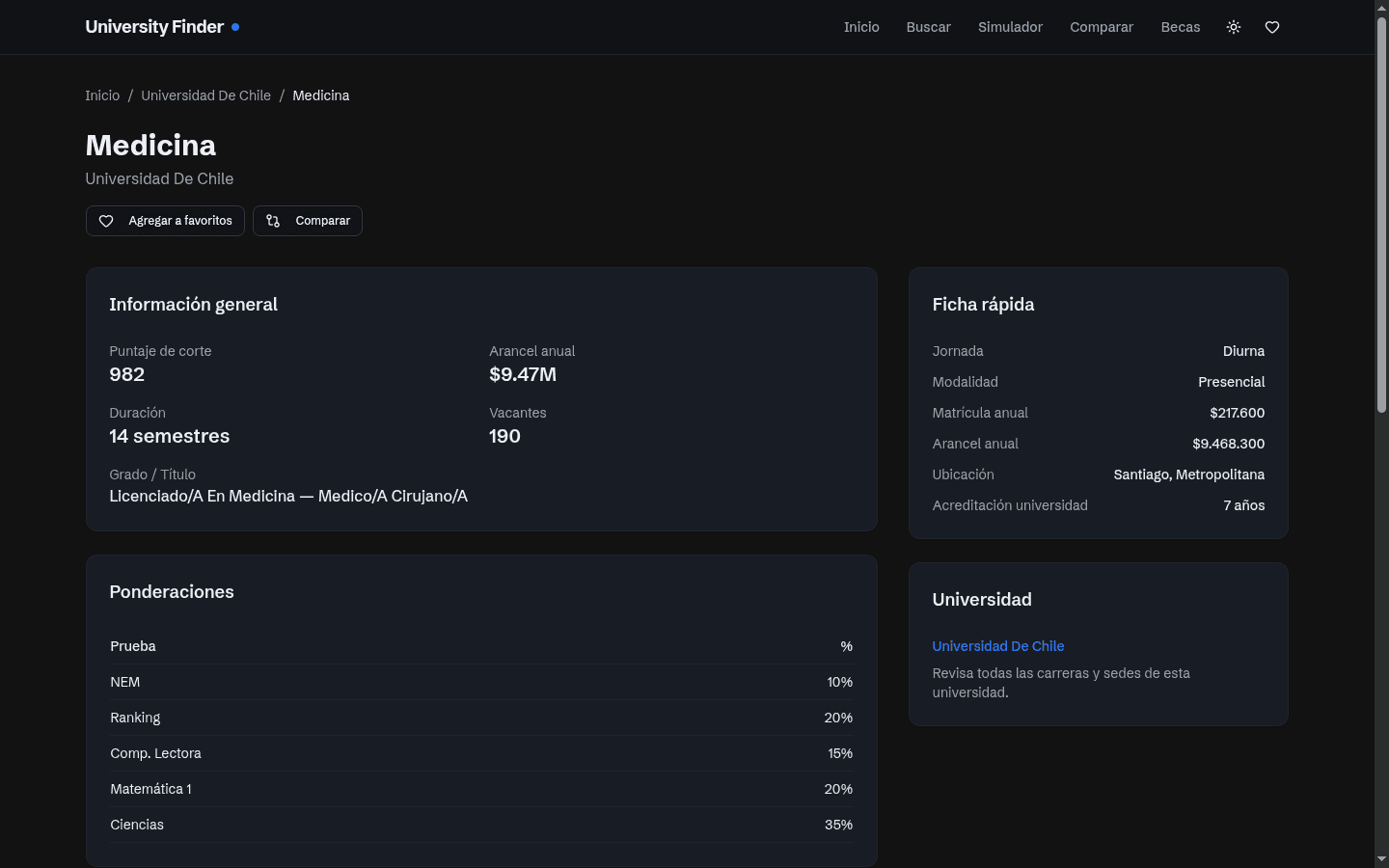Viewport: 1389px width, 868px height.
Task: Click the Inicio breadcrumb link
Action: [x=102, y=95]
